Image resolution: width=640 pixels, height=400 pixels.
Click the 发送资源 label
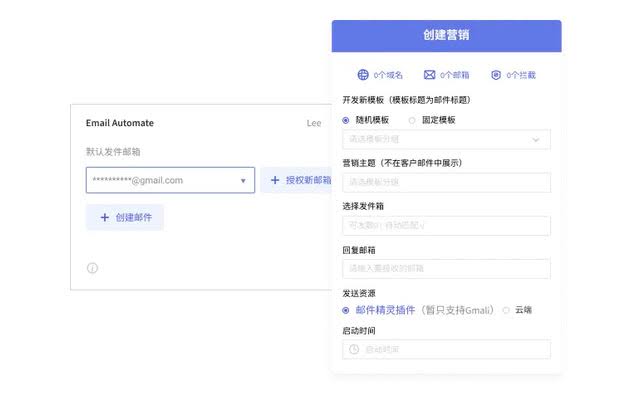(359, 293)
